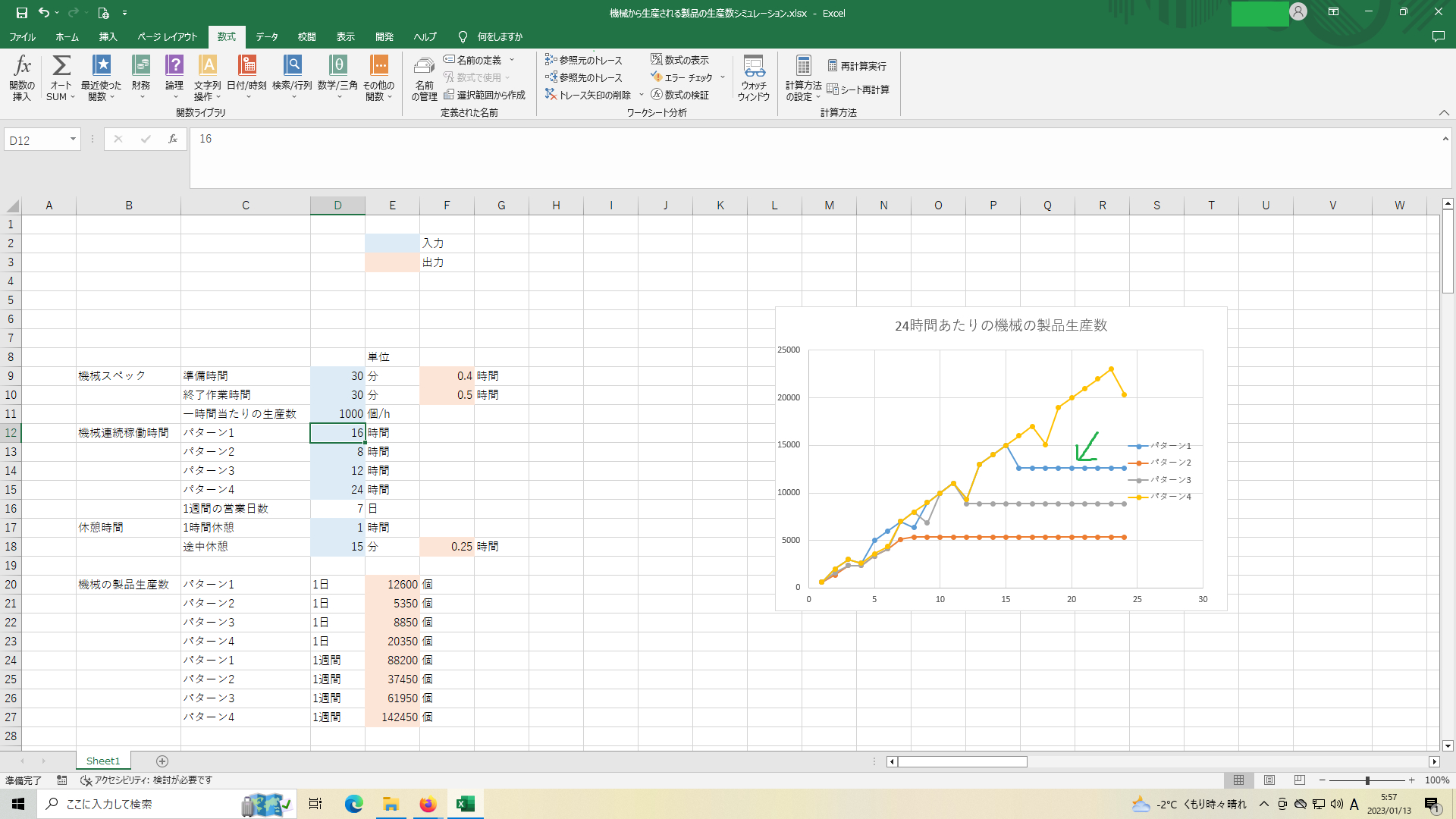Open the Financial (財務) functions icon

tap(141, 67)
